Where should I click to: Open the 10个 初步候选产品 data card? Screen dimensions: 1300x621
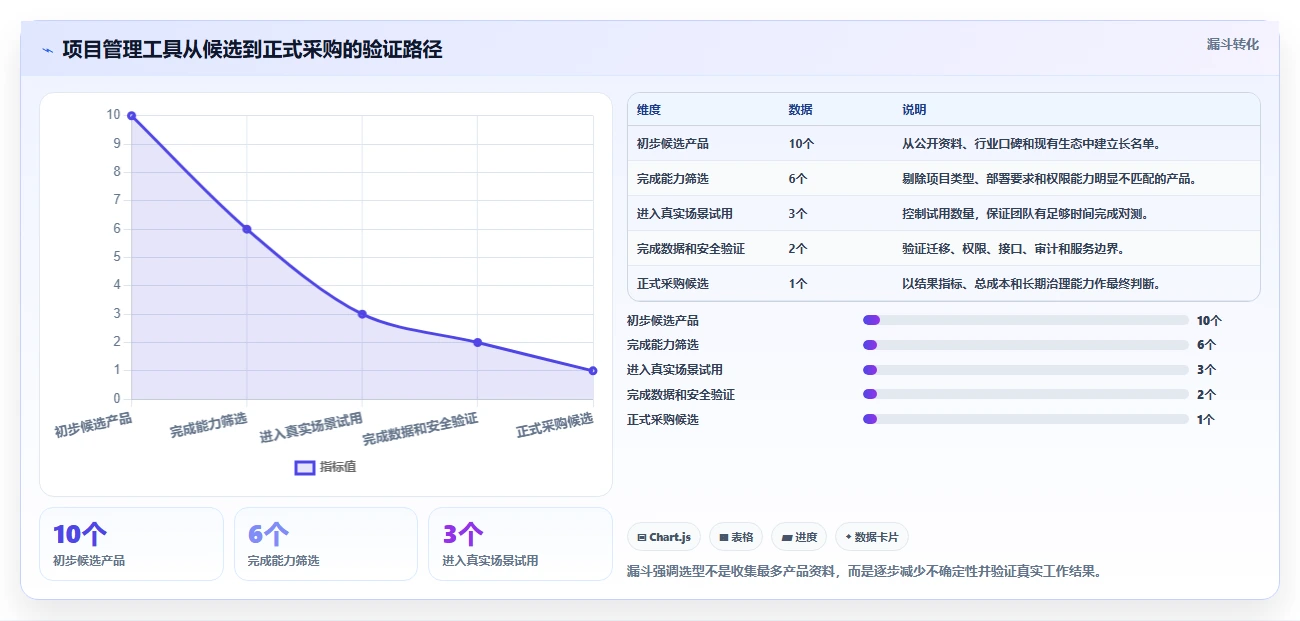131,544
